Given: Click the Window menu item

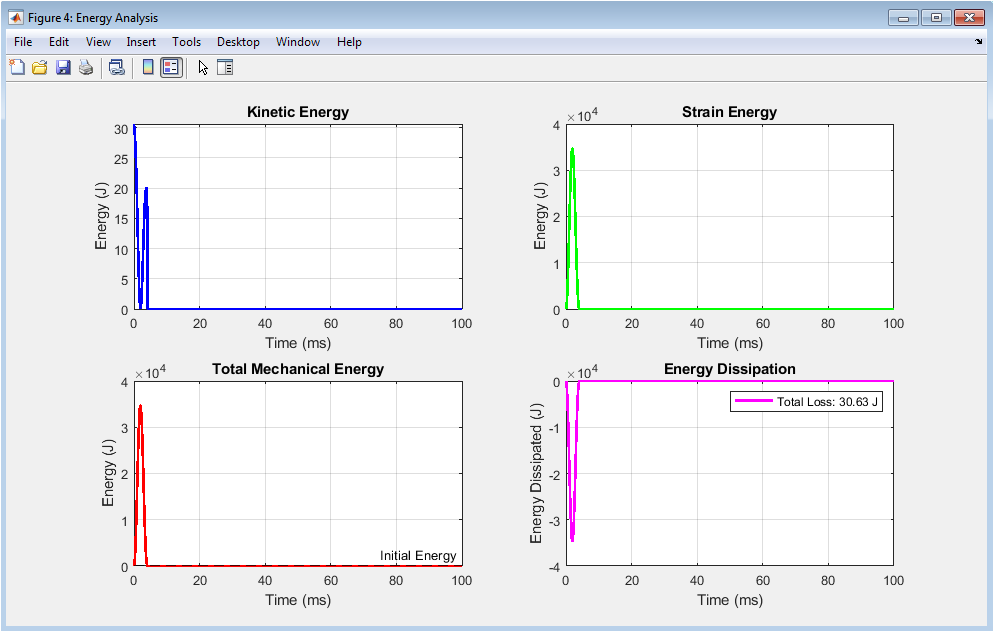Looking at the screenshot, I should (298, 42).
